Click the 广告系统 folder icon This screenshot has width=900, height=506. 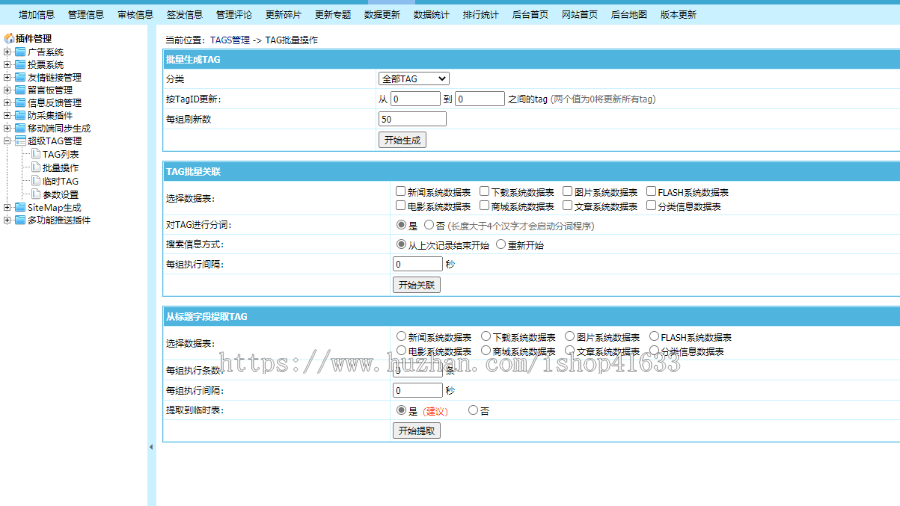click(20, 51)
